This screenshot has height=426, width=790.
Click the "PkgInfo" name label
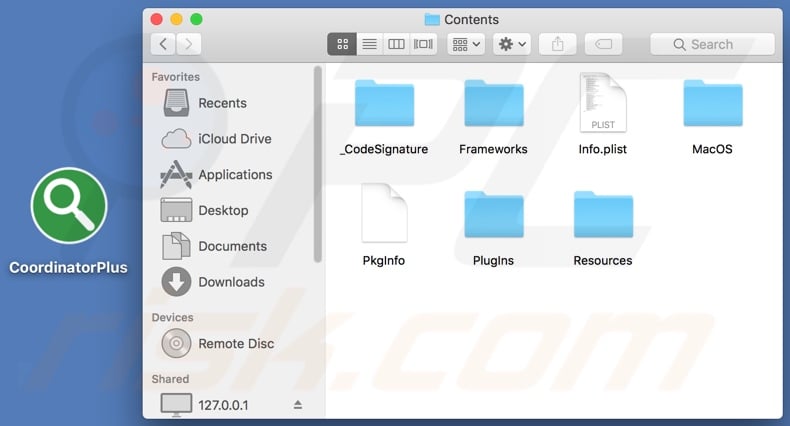[384, 260]
